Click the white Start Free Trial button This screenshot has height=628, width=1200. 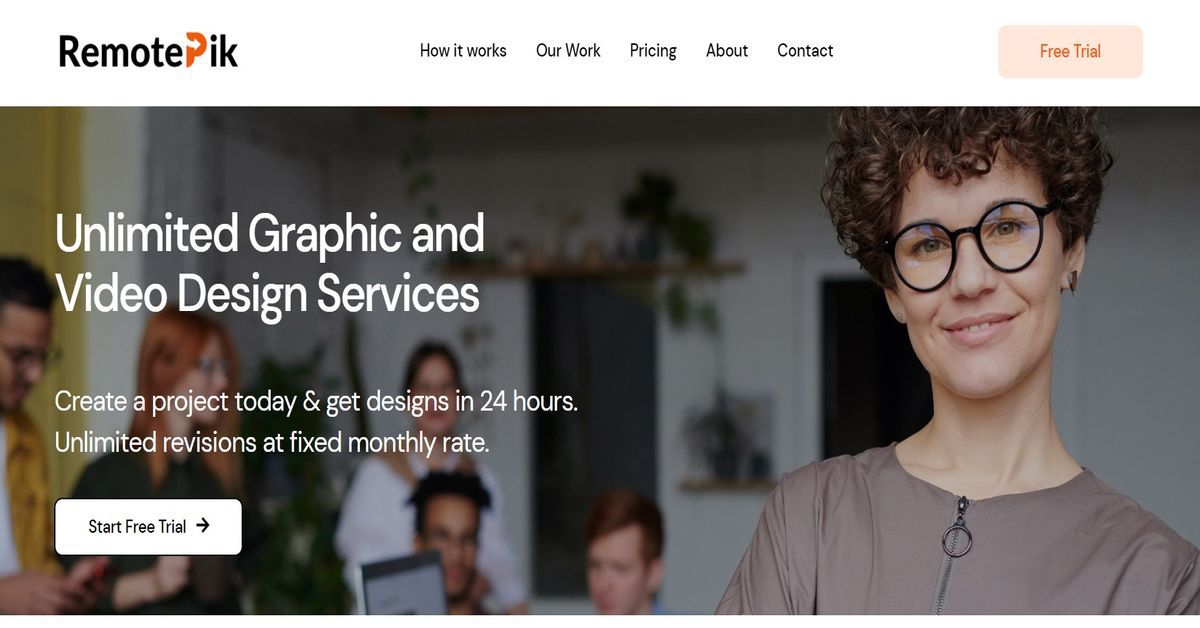(x=148, y=526)
